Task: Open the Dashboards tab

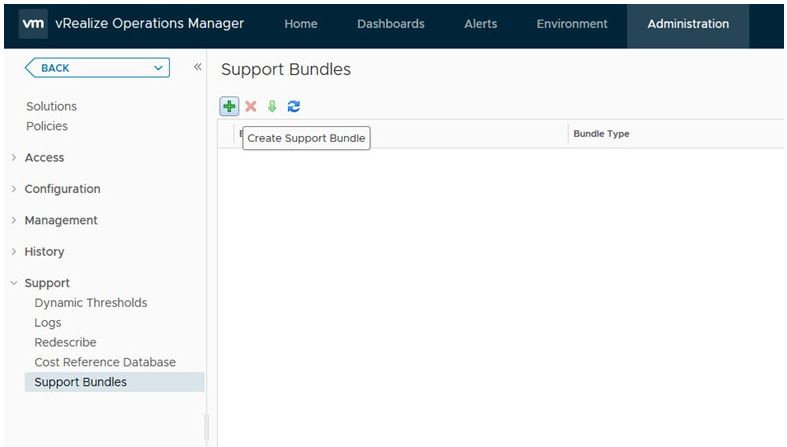Action: point(390,24)
